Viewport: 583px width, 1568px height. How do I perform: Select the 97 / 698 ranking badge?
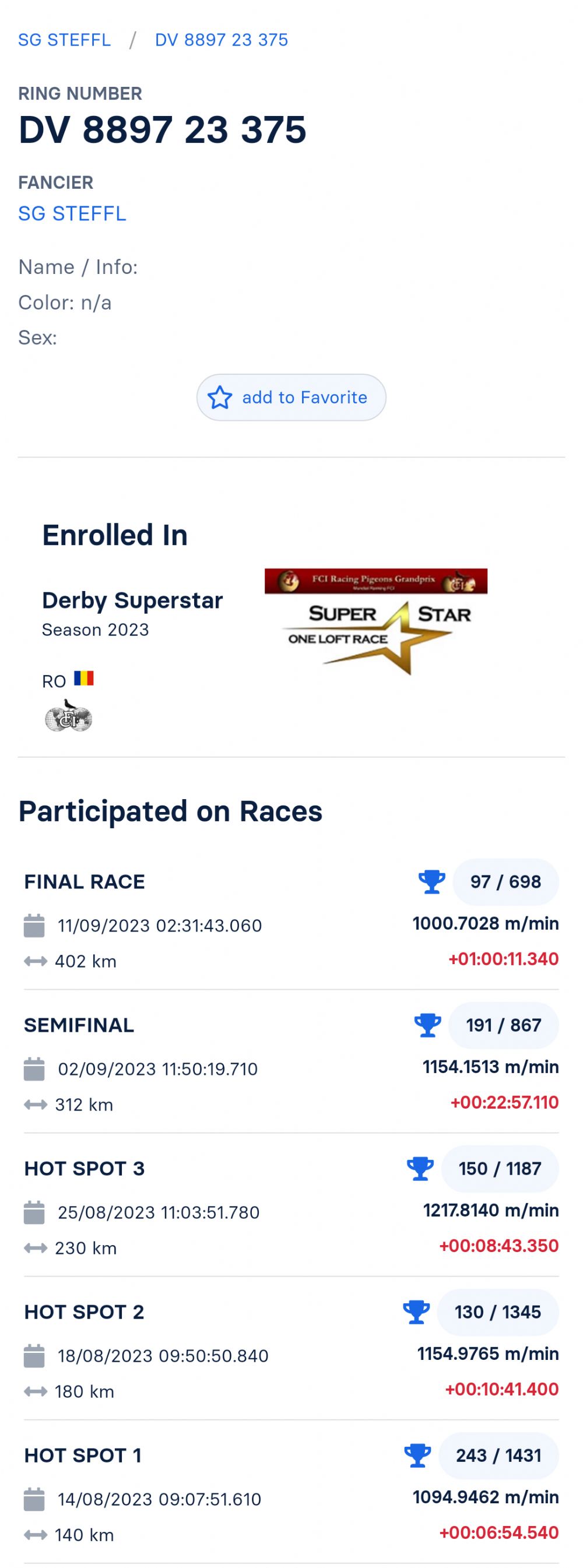tap(505, 881)
